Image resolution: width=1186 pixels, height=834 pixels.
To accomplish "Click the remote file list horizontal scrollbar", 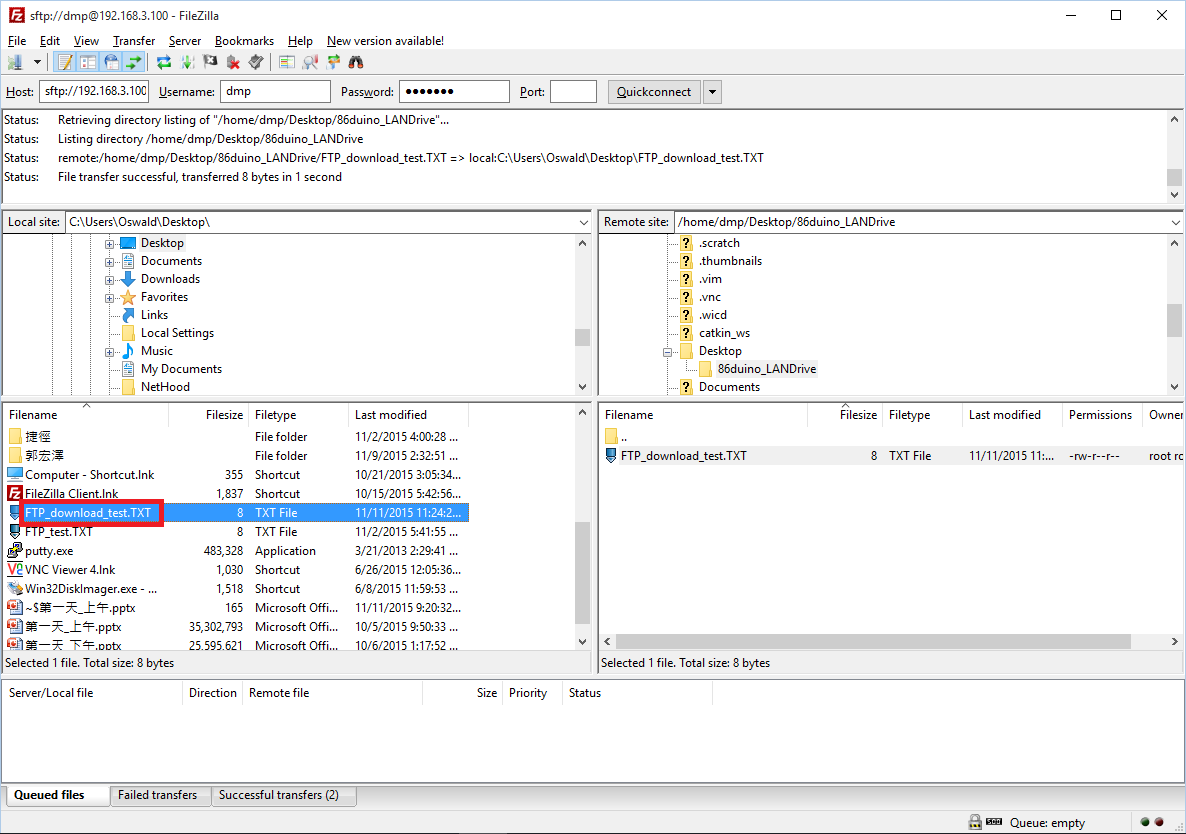I will (x=873, y=641).
